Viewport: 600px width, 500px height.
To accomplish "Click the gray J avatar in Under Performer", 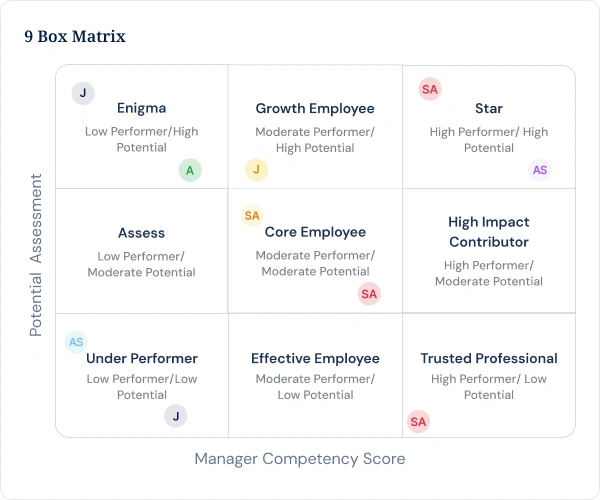I will tap(176, 416).
